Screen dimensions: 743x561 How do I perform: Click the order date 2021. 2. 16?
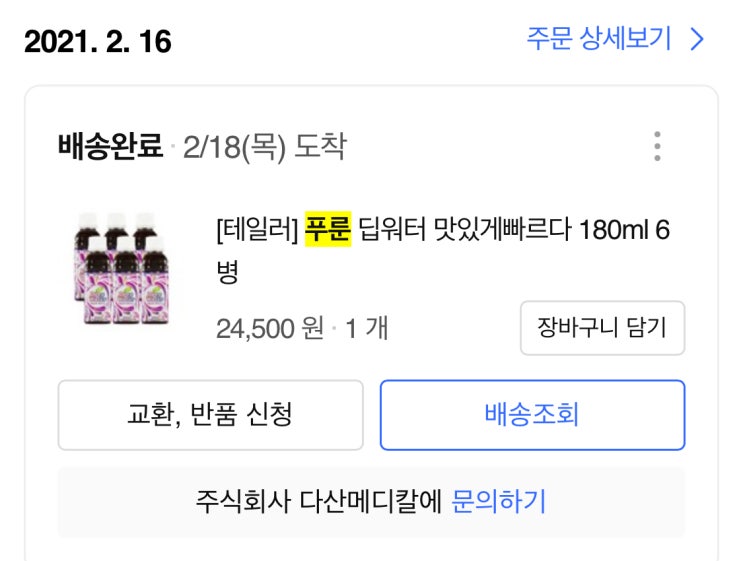pos(98,42)
